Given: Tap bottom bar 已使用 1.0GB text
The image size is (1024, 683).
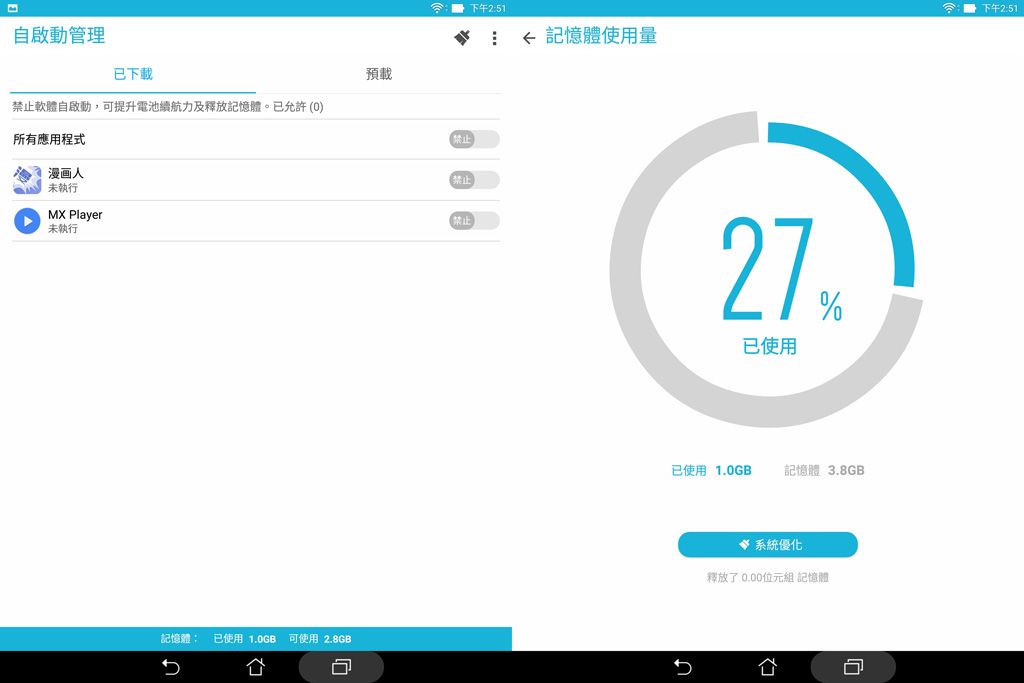Looking at the screenshot, I should pos(244,639).
